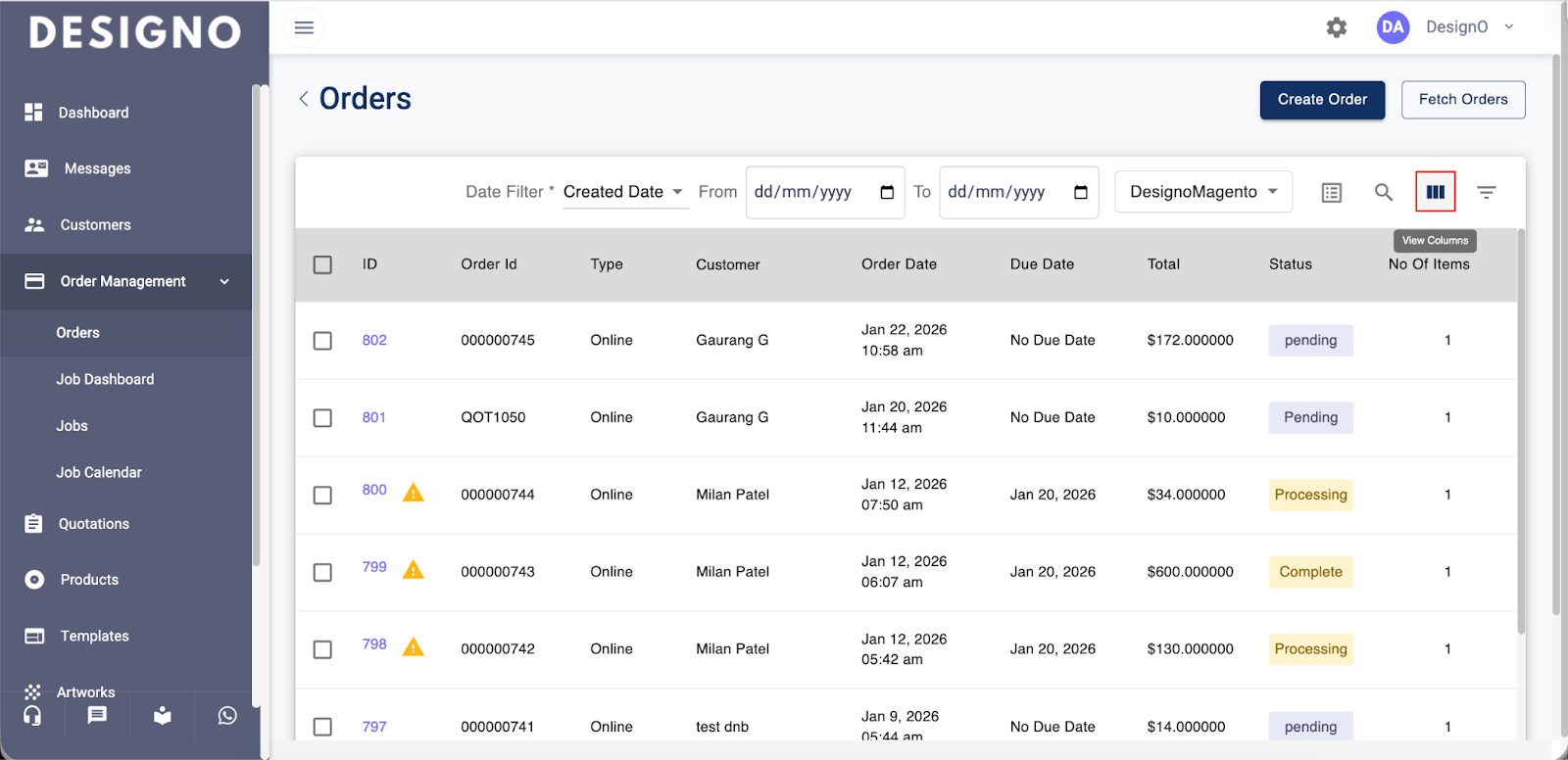Open the View Columns icon
The height and width of the screenshot is (760, 1568).
pos(1435,192)
